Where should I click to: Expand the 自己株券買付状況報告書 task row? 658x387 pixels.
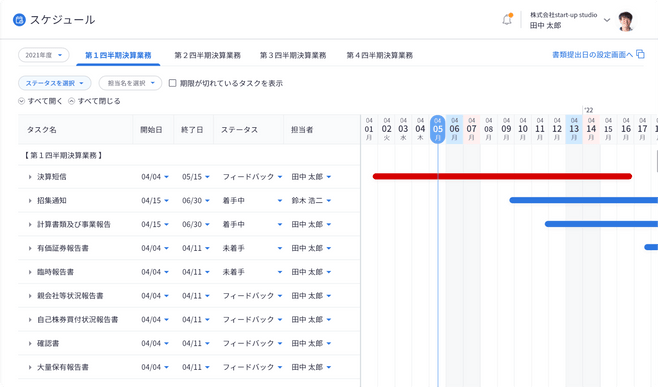tap(30, 319)
